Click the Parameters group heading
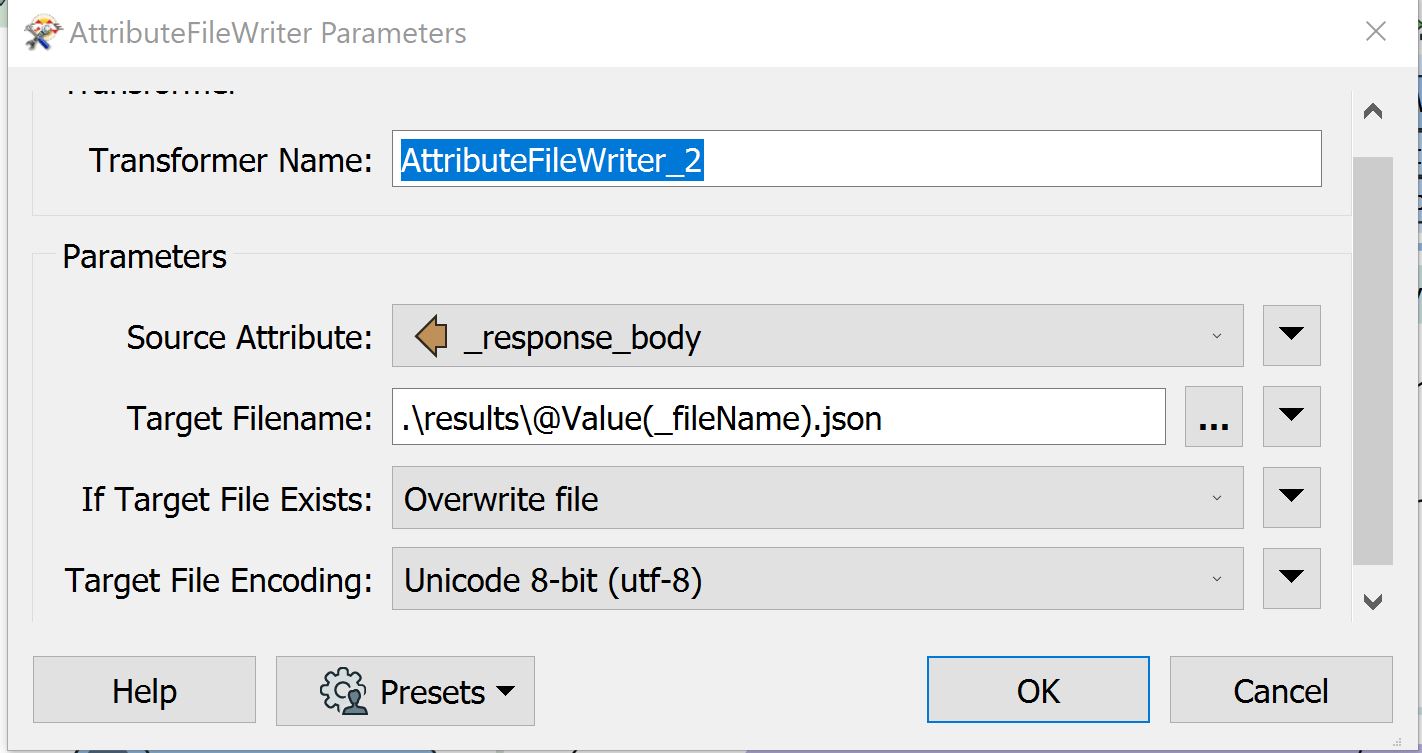The width and height of the screenshot is (1422, 753). tap(145, 257)
